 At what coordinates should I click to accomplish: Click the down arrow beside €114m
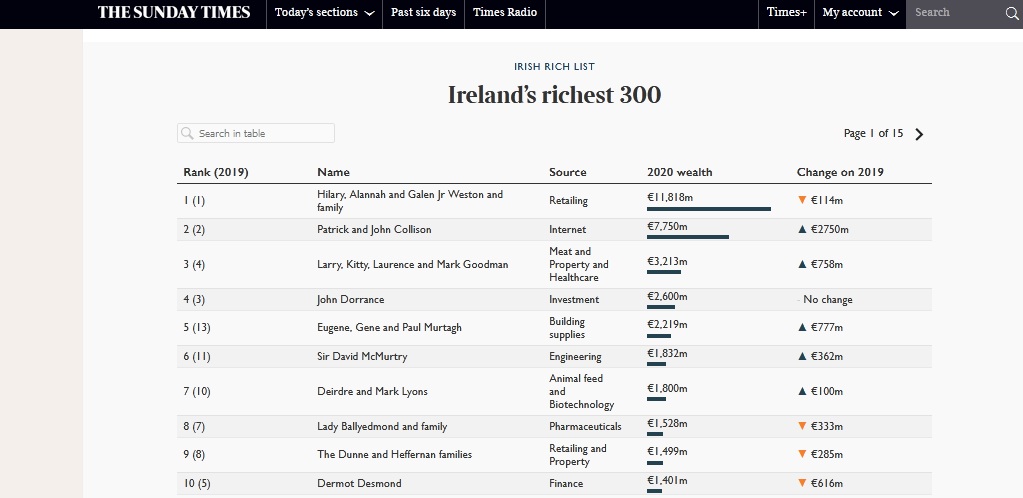pyautogui.click(x=802, y=200)
